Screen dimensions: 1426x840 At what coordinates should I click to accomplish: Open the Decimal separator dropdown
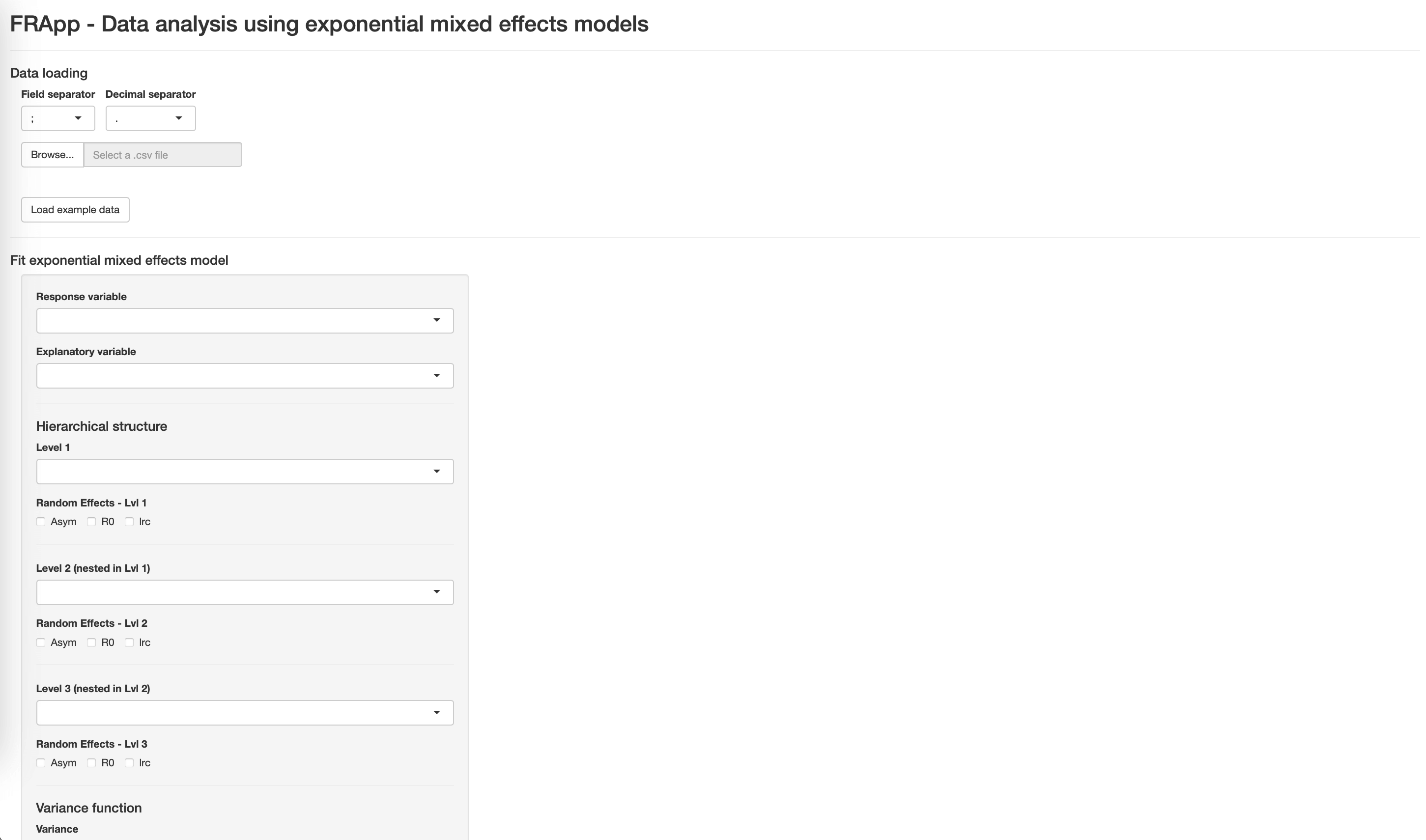point(150,118)
